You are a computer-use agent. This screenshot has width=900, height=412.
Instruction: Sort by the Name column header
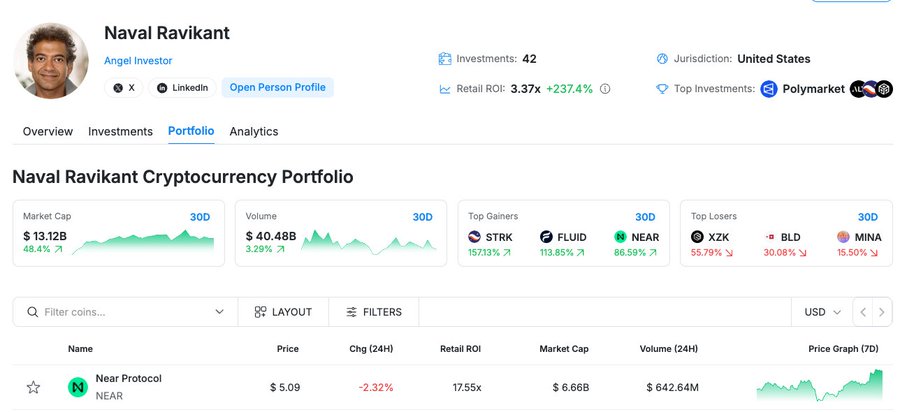coord(80,349)
